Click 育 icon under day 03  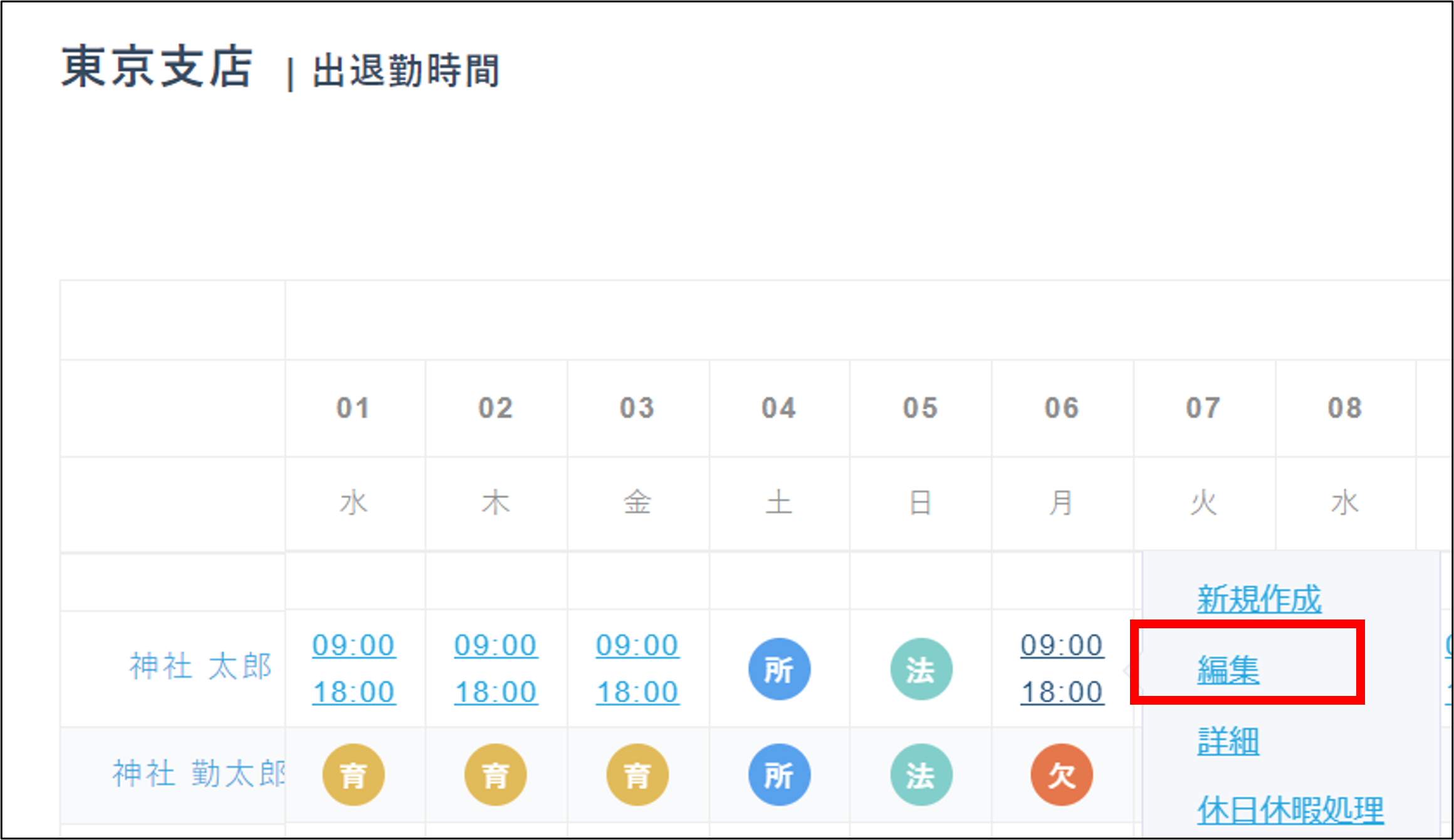pyautogui.click(x=637, y=775)
